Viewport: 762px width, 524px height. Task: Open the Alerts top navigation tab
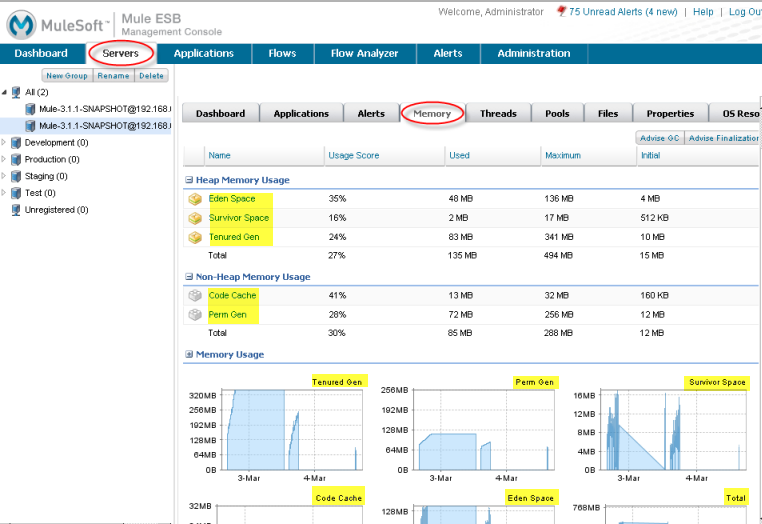(447, 54)
